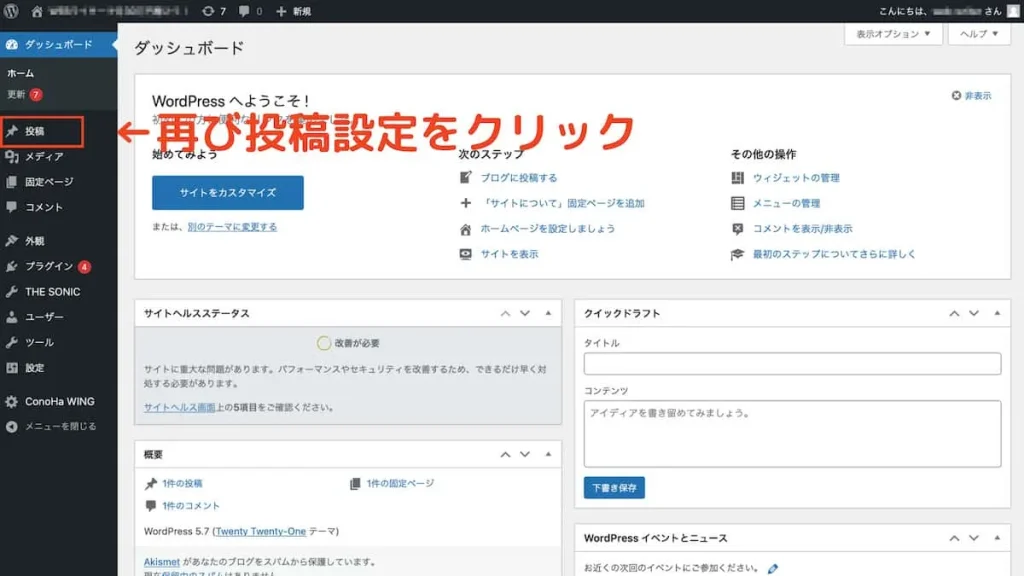This screenshot has height=576, width=1024.
Task: Open the ヘルプ dropdown
Action: [x=979, y=33]
